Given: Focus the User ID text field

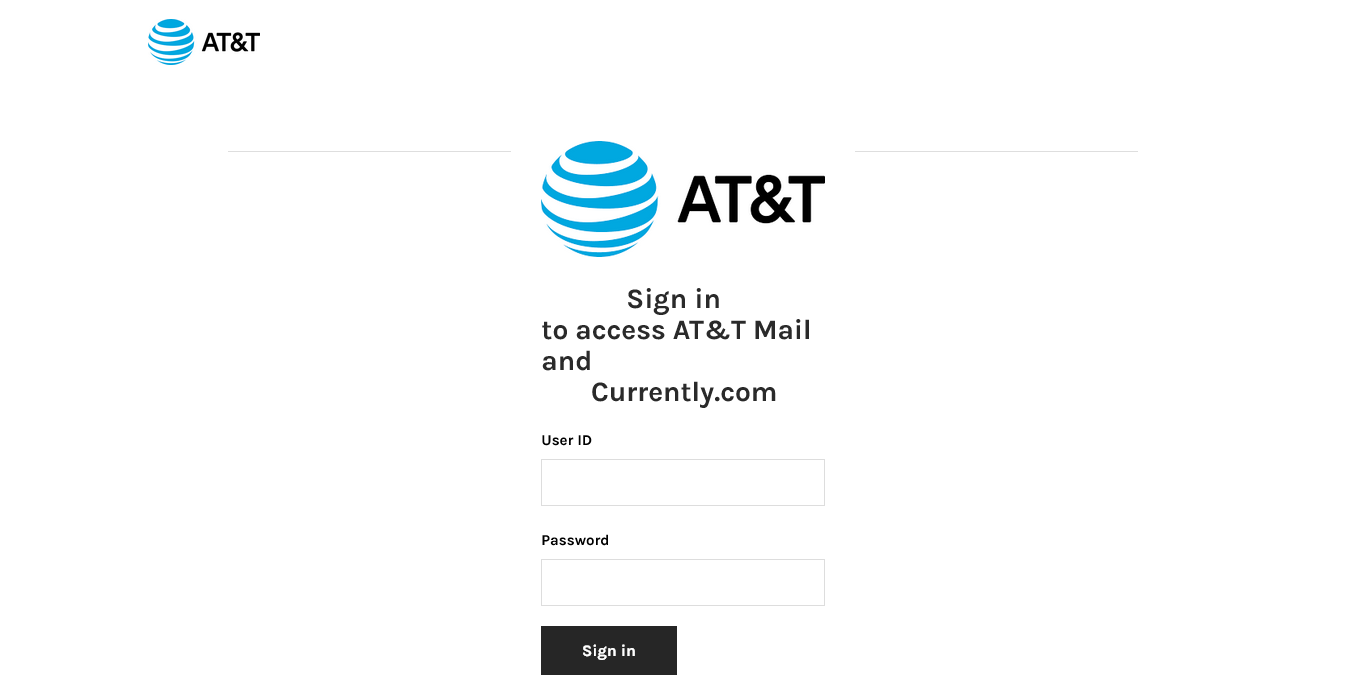Looking at the screenshot, I should pyautogui.click(x=683, y=482).
